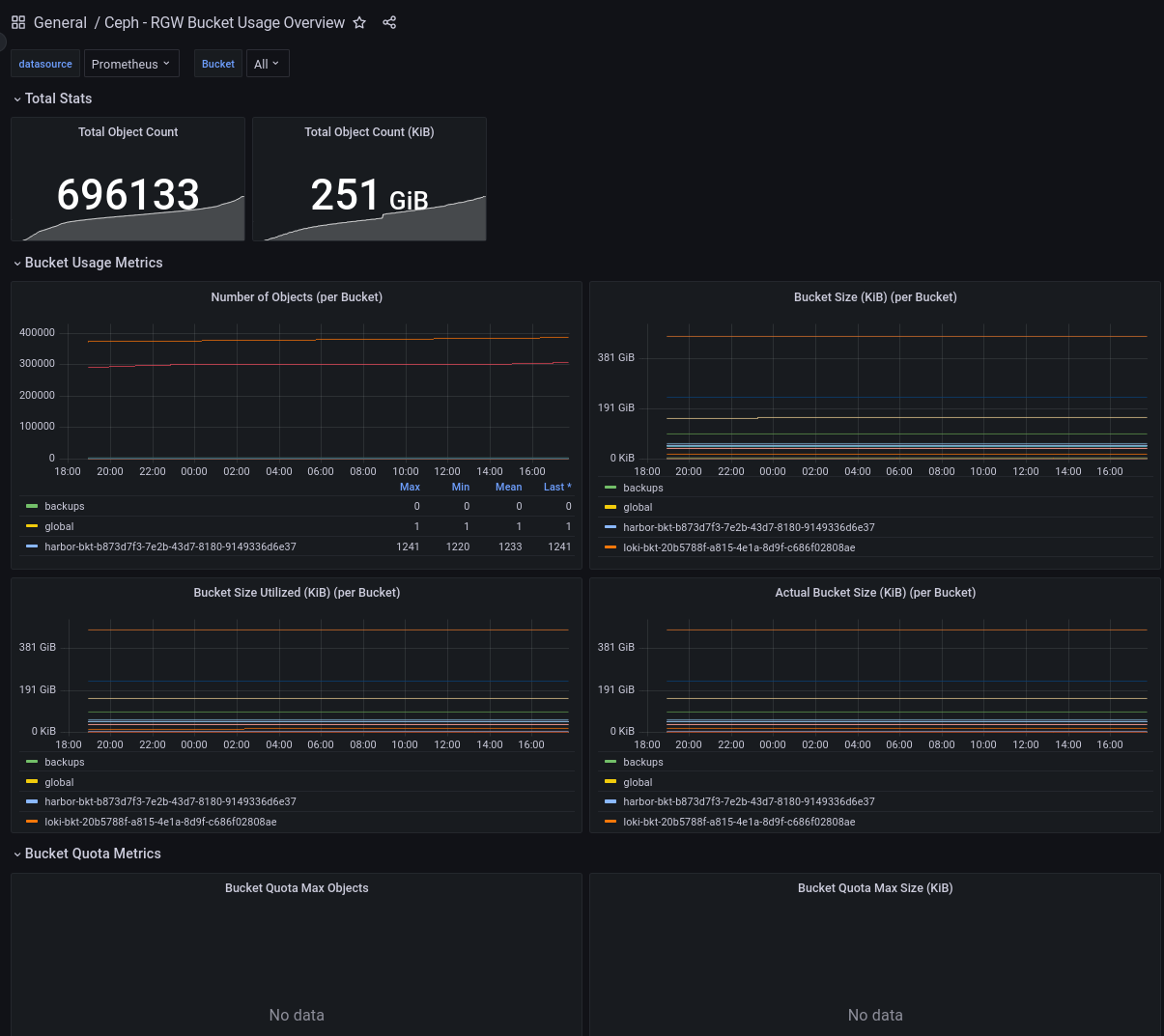The width and height of the screenshot is (1164, 1036).
Task: Click green backups color swatch in Number of Objects legend
Action: pos(32,506)
